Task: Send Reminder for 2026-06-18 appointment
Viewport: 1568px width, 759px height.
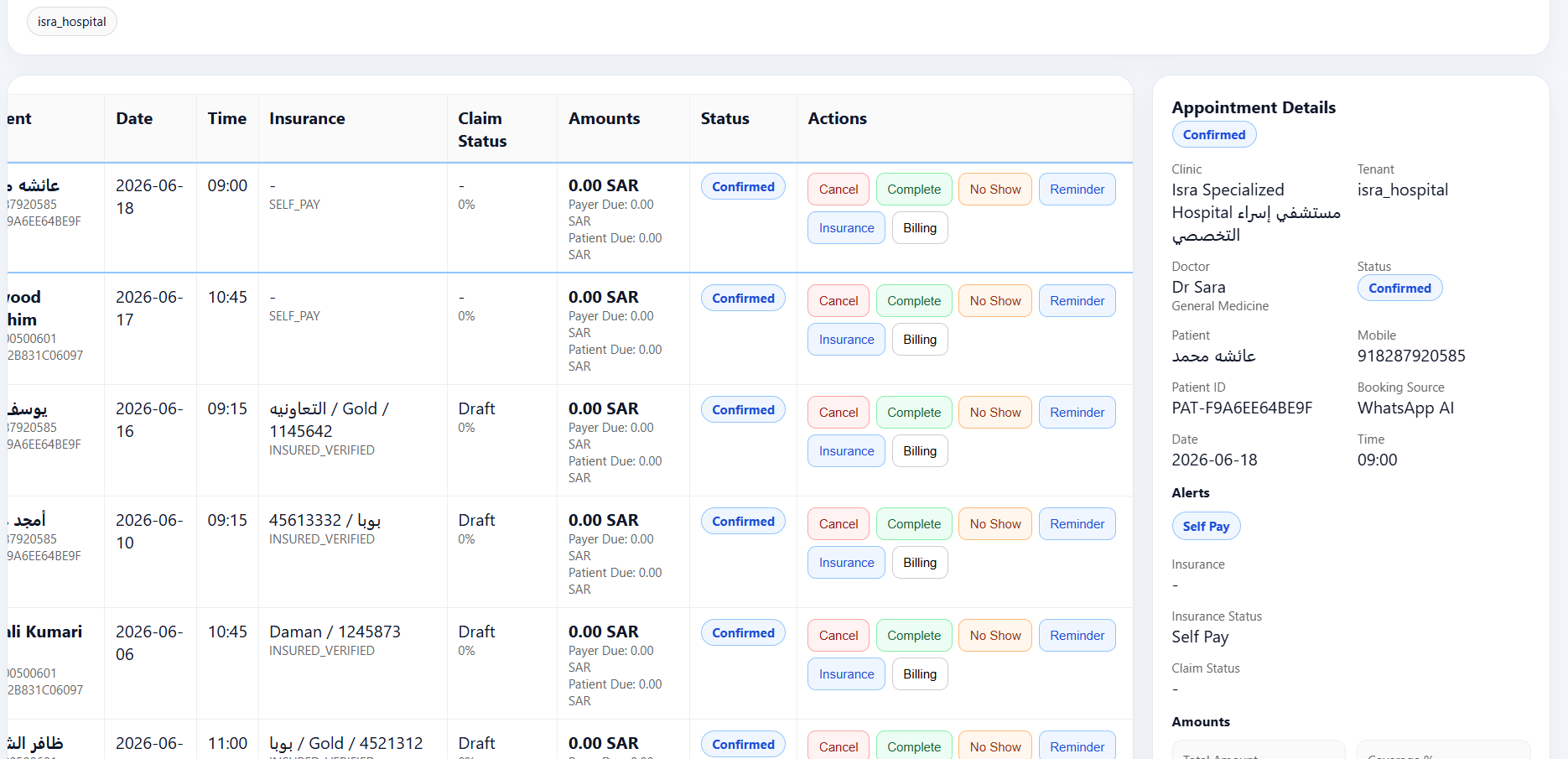Action: pos(1077,190)
